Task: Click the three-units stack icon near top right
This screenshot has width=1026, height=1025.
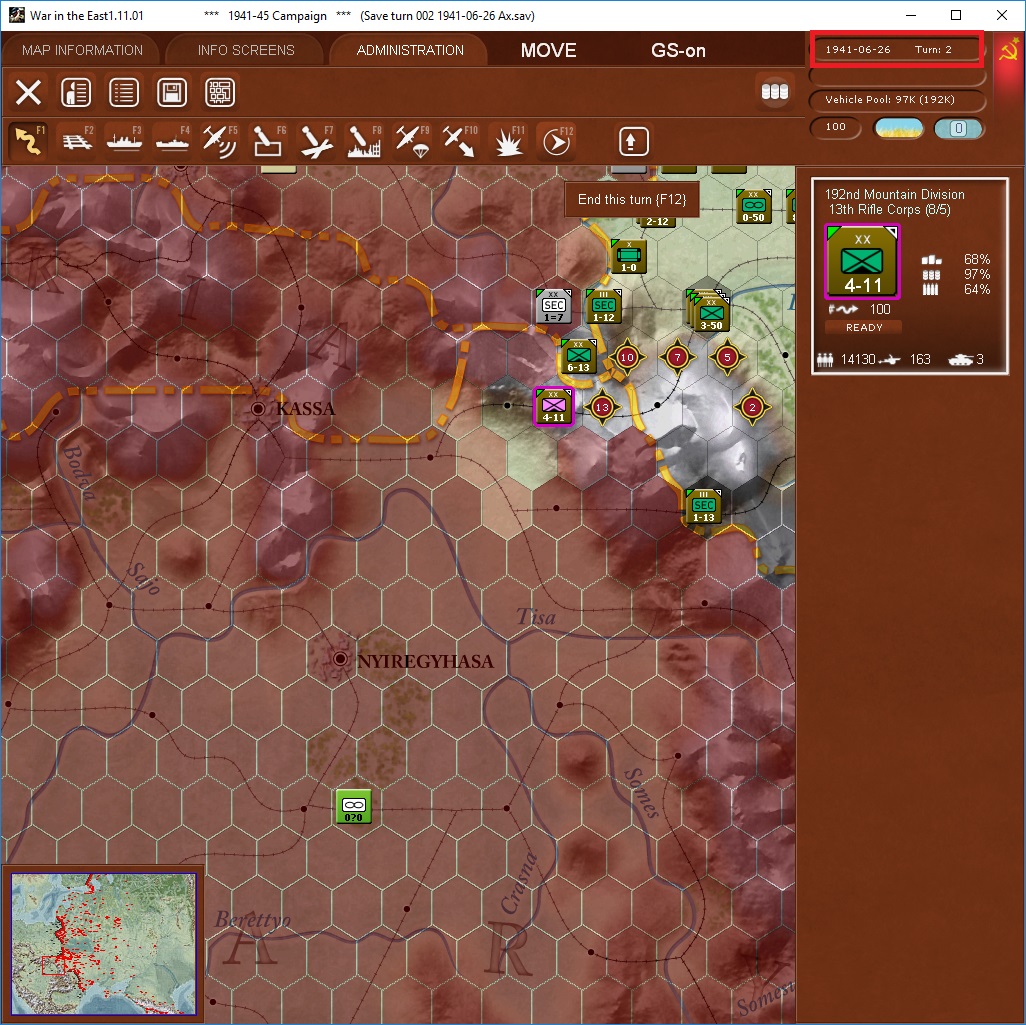Action: tap(775, 92)
